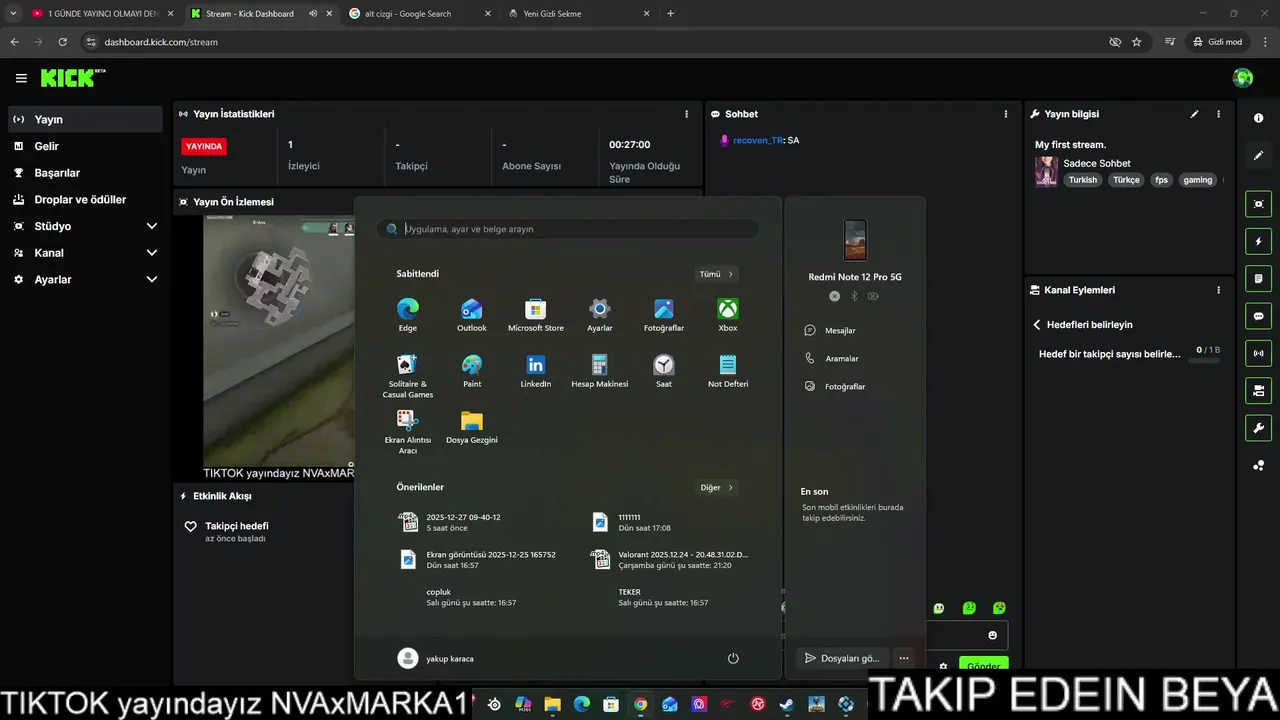Toggle the document panel icon in right rail
This screenshot has width=1280, height=720.
point(1258,278)
